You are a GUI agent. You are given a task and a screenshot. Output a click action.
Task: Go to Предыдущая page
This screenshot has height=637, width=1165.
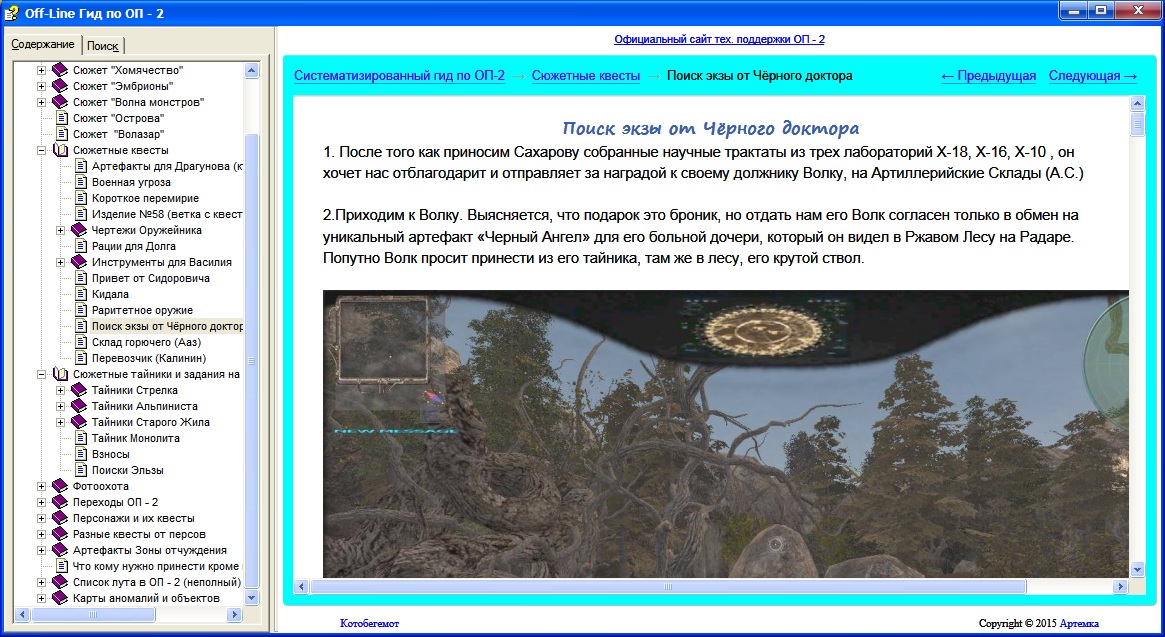[x=988, y=75]
